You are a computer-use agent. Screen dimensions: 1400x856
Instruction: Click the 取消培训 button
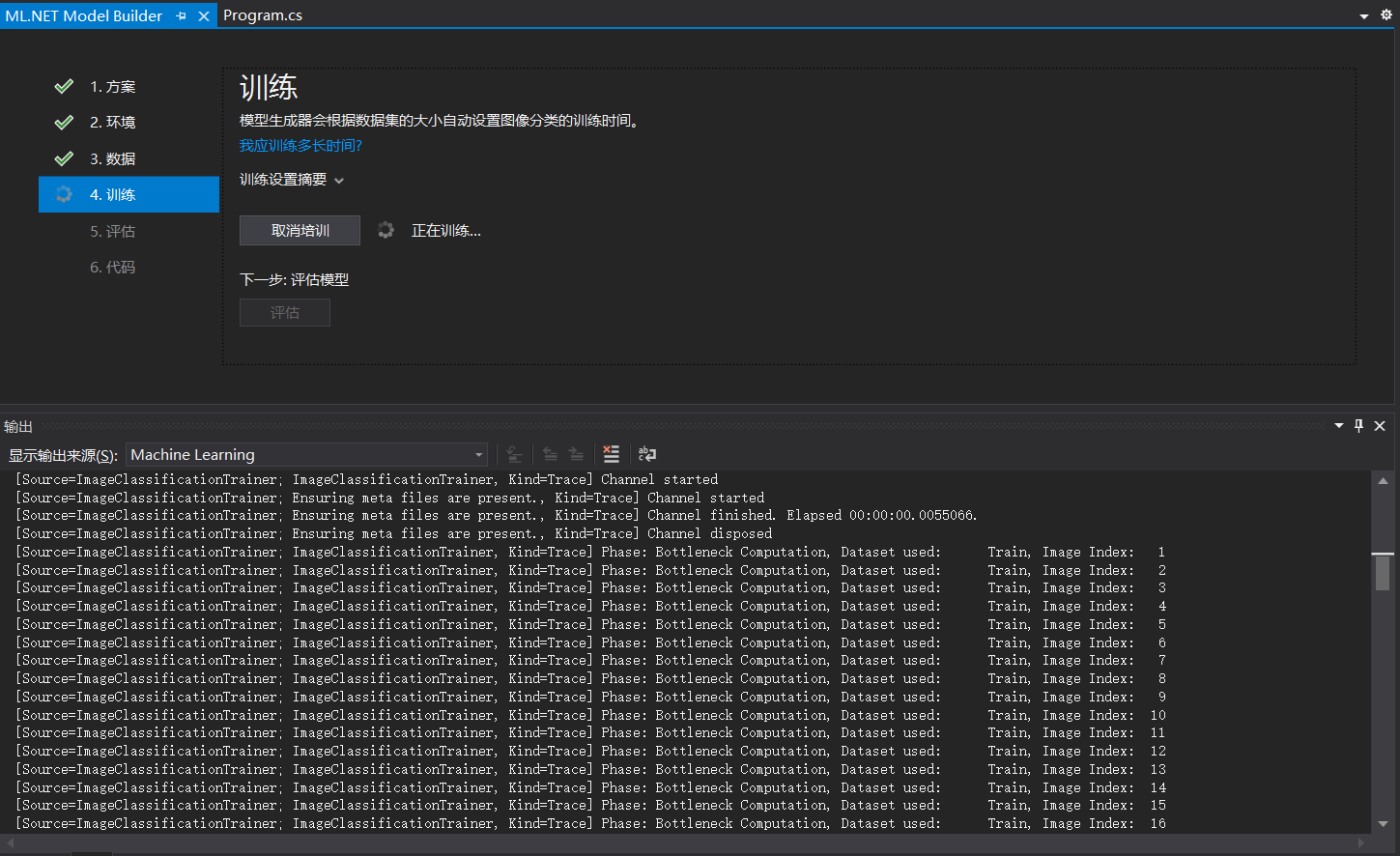coord(300,230)
